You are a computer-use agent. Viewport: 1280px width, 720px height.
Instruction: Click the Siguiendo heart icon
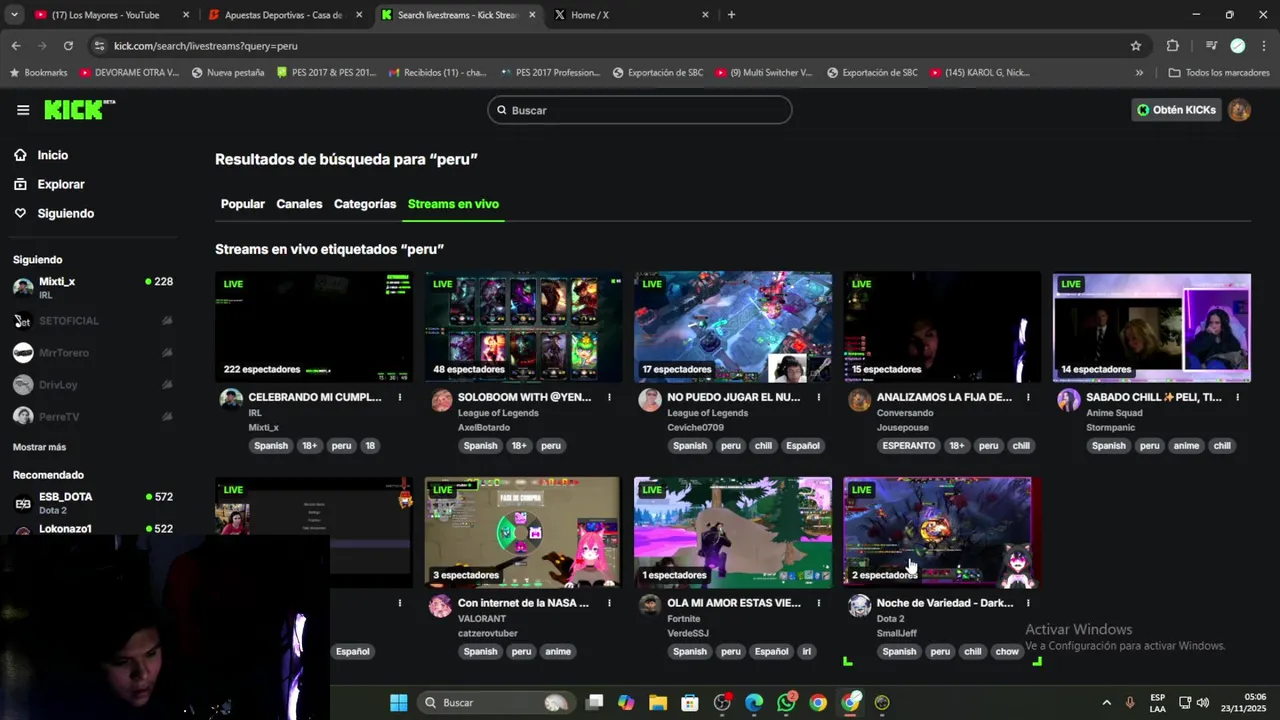pyautogui.click(x=20, y=213)
